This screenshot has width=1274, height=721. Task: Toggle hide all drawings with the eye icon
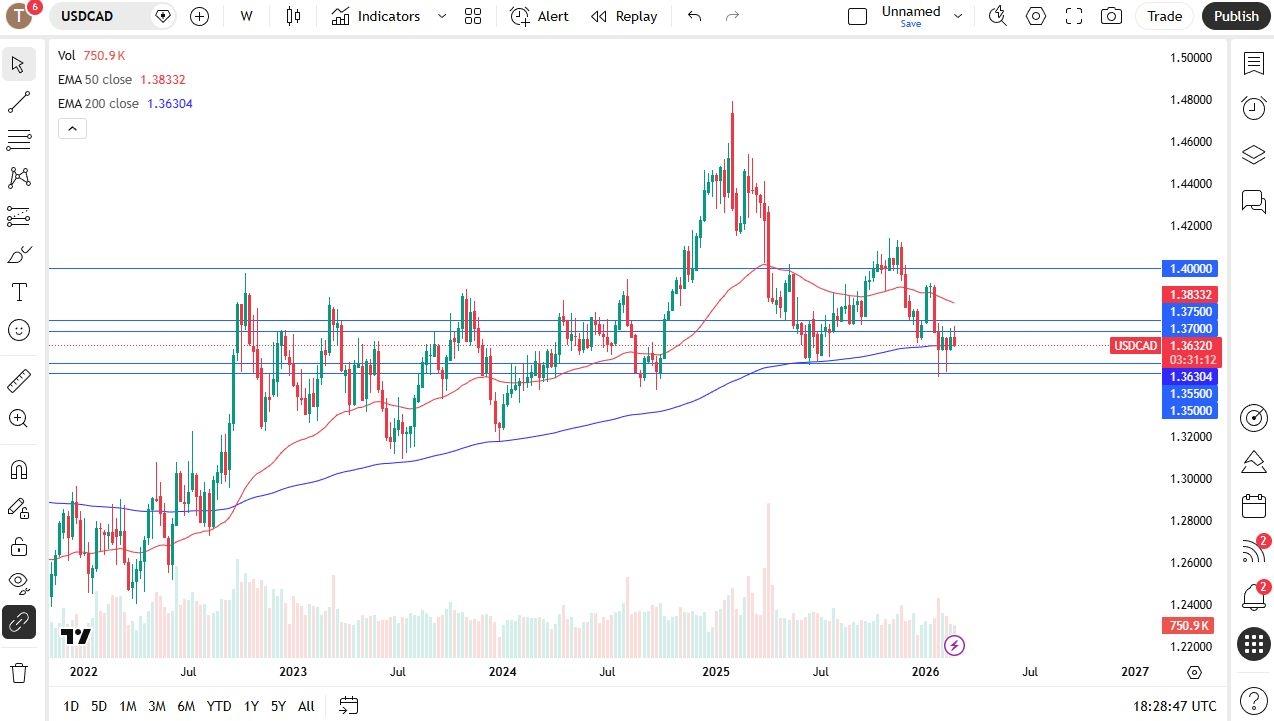pos(18,582)
